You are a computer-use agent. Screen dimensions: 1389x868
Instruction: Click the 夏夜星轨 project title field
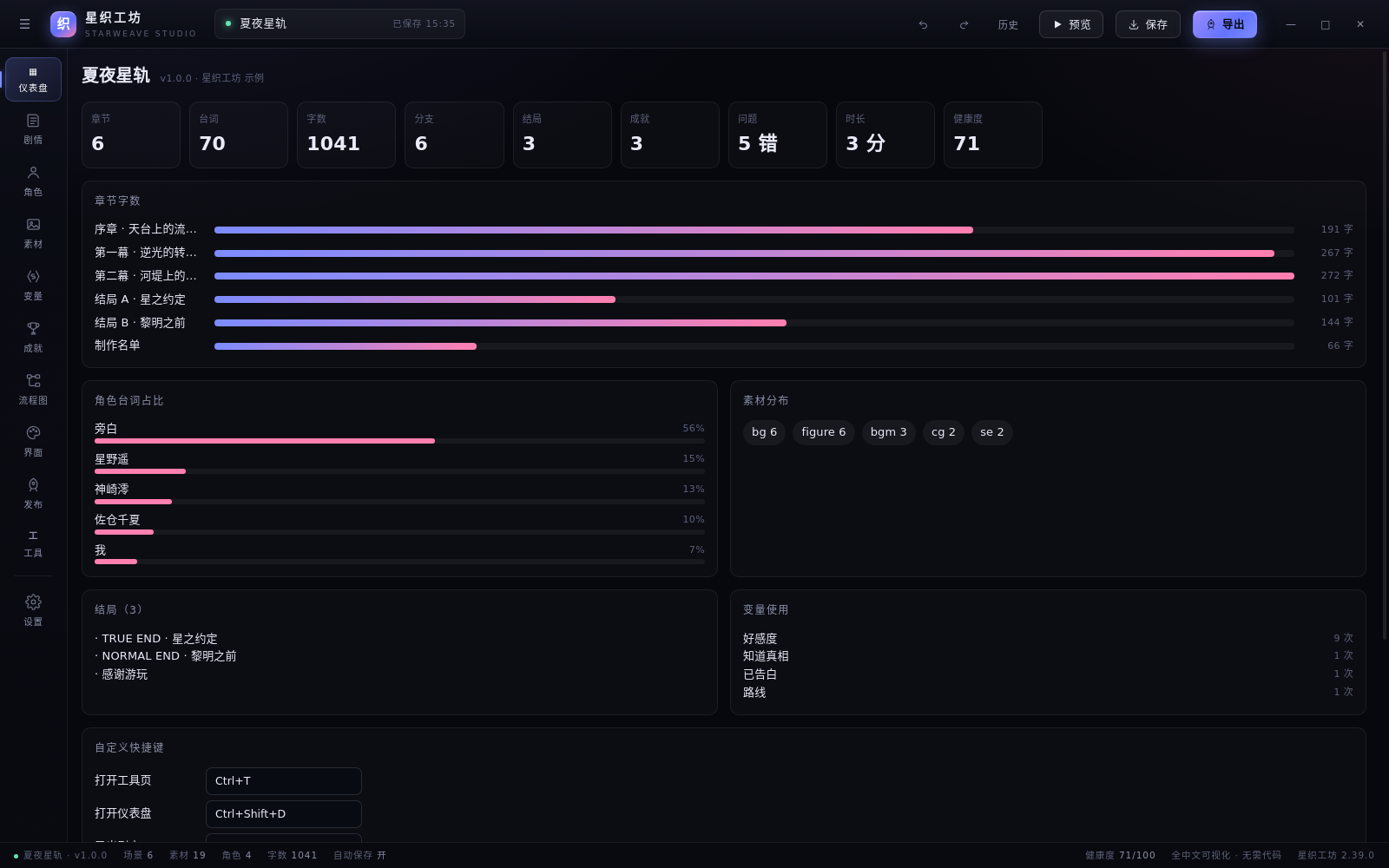click(339, 23)
